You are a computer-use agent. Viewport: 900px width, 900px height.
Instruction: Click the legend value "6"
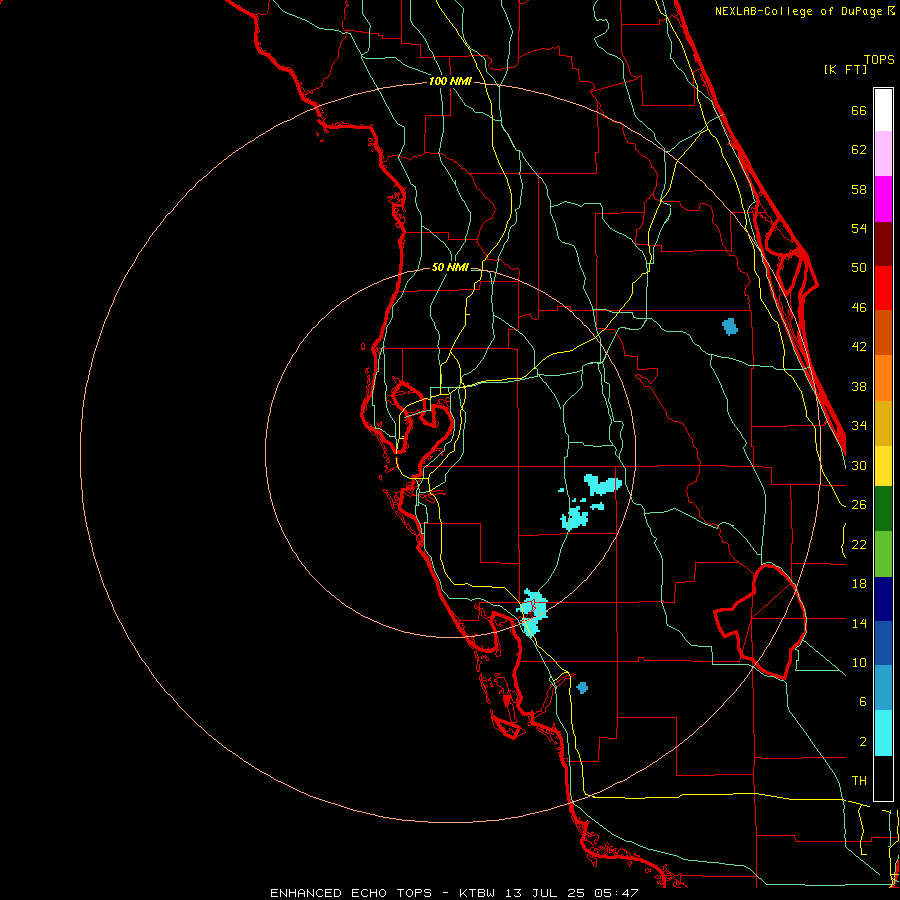[x=863, y=702]
